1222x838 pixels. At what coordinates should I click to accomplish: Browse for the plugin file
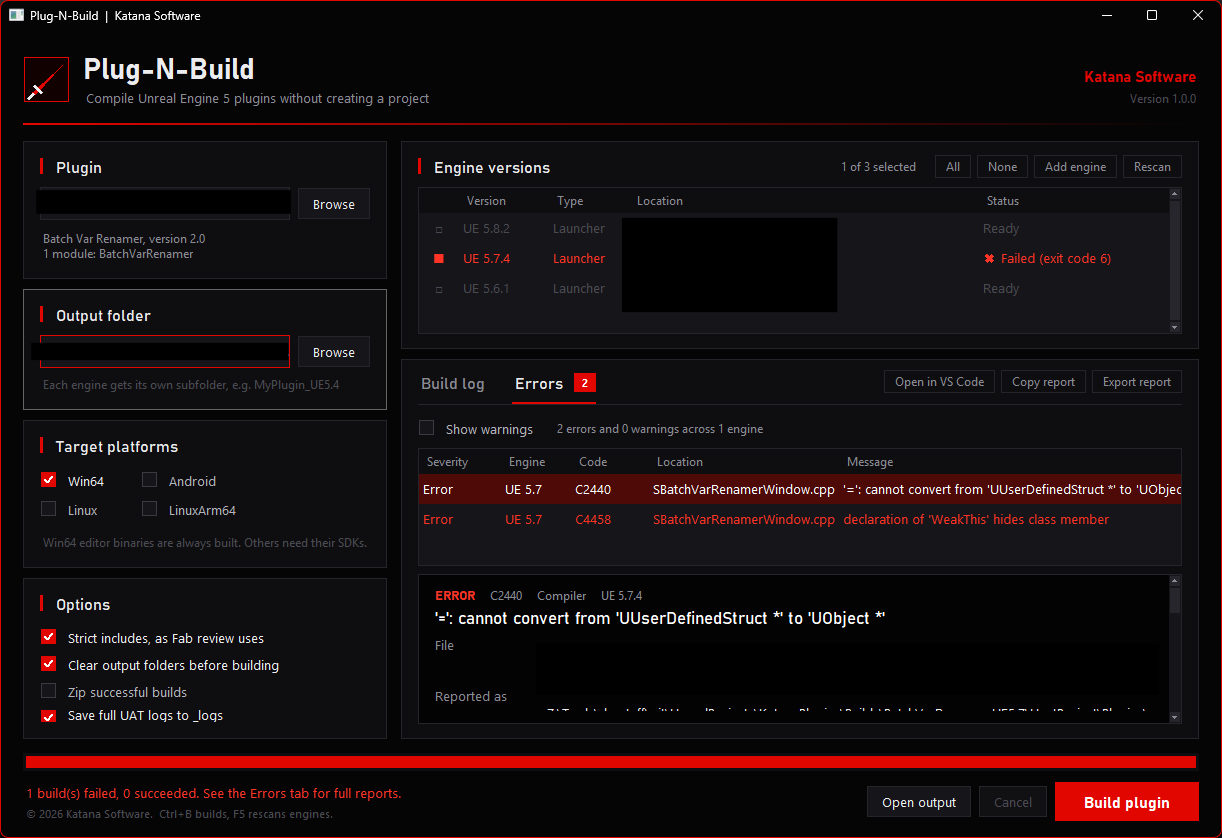[334, 204]
